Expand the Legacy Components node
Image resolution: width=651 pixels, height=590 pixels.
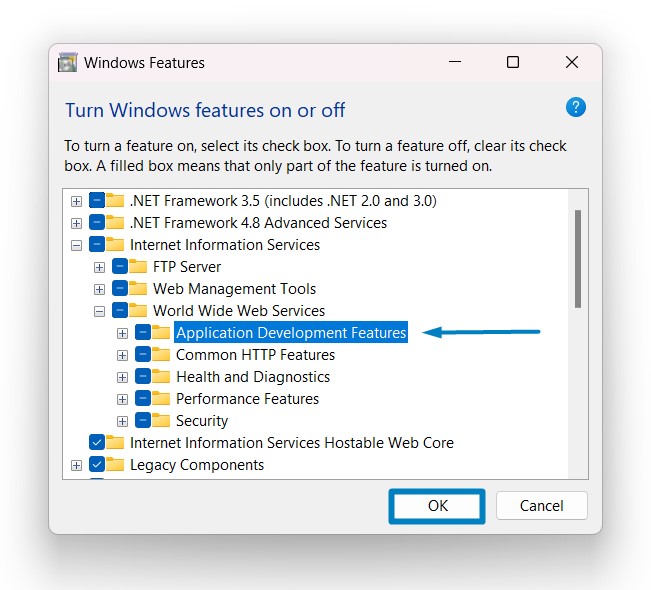76,465
